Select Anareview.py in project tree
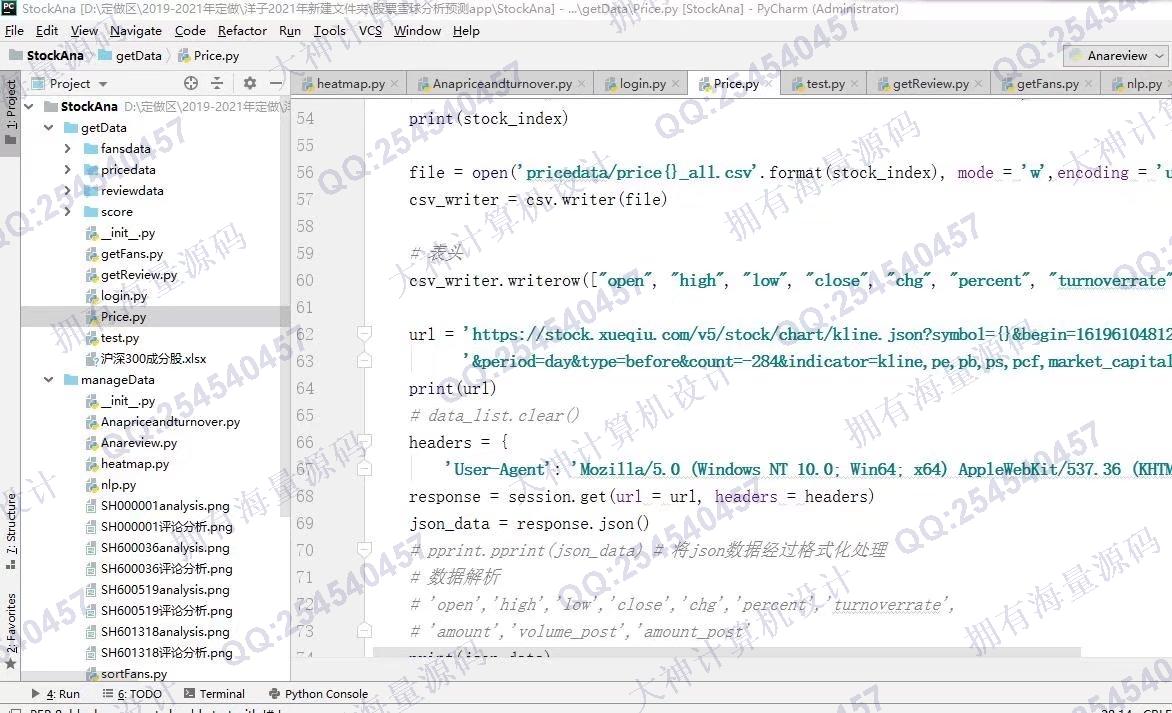 coord(139,442)
